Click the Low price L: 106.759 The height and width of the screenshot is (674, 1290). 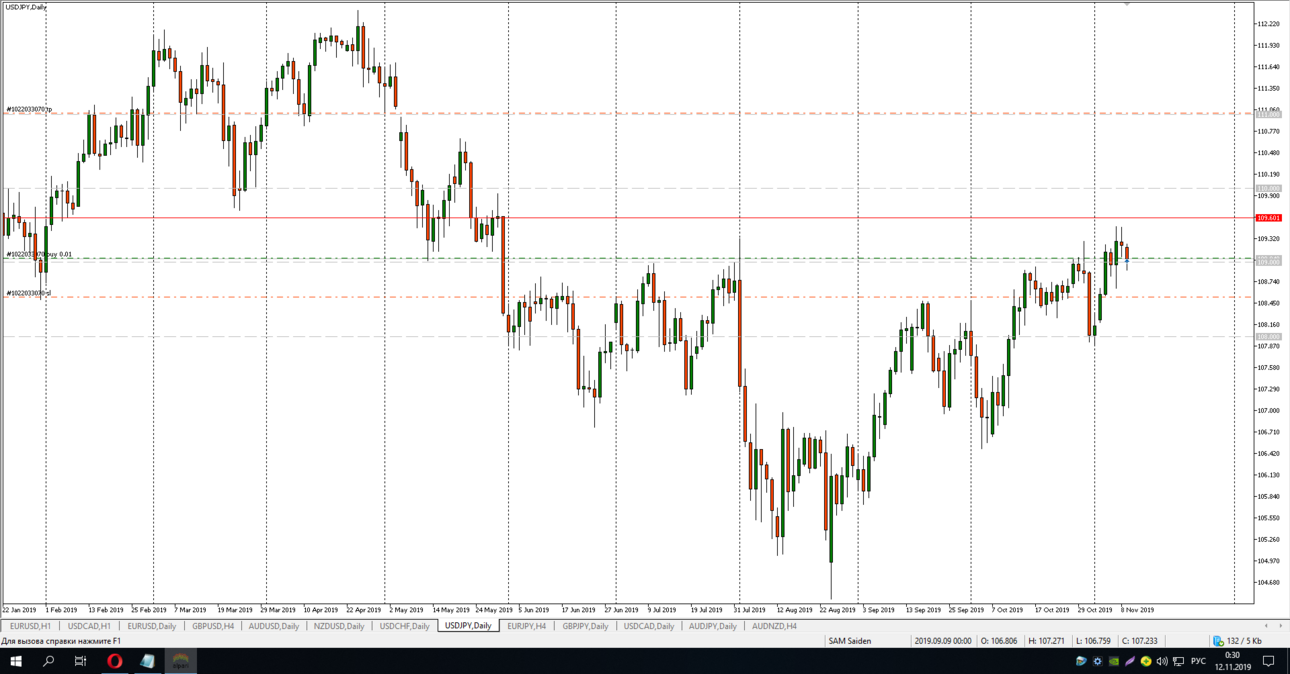click(1092, 641)
